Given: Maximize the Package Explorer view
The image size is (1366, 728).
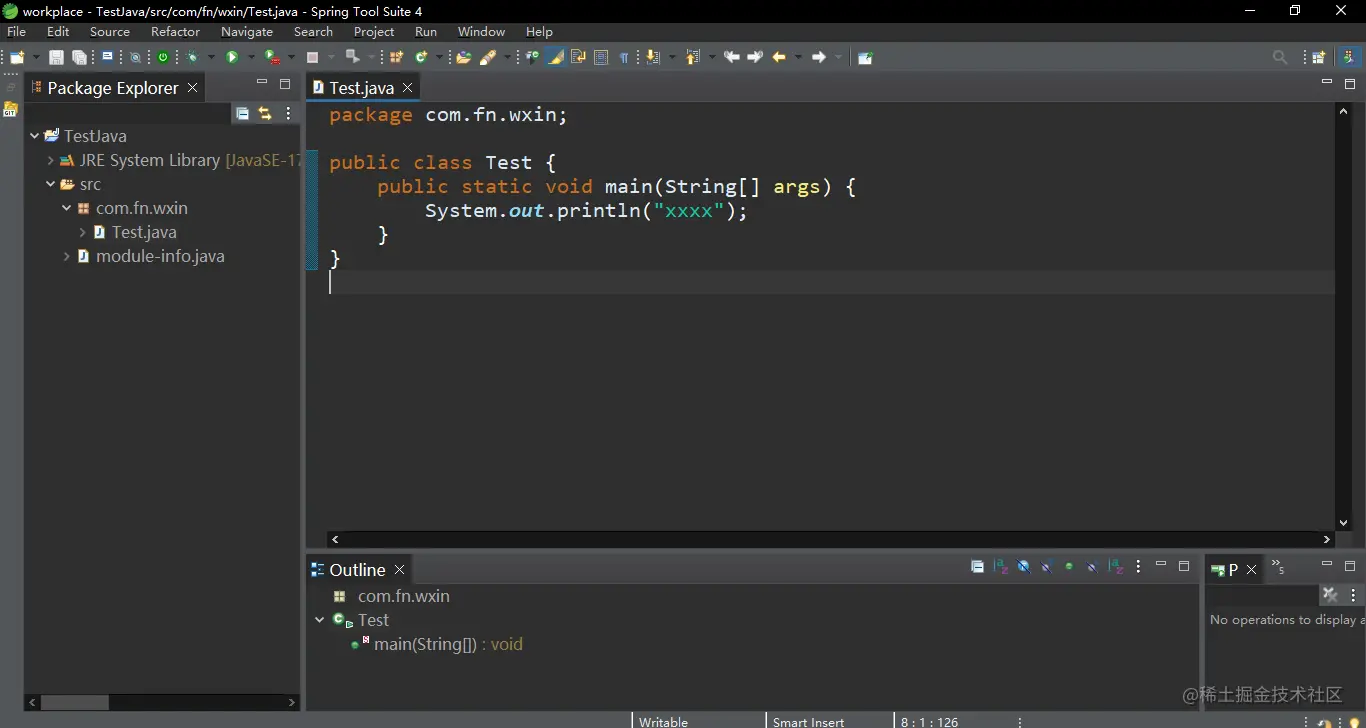Looking at the screenshot, I should tap(285, 84).
